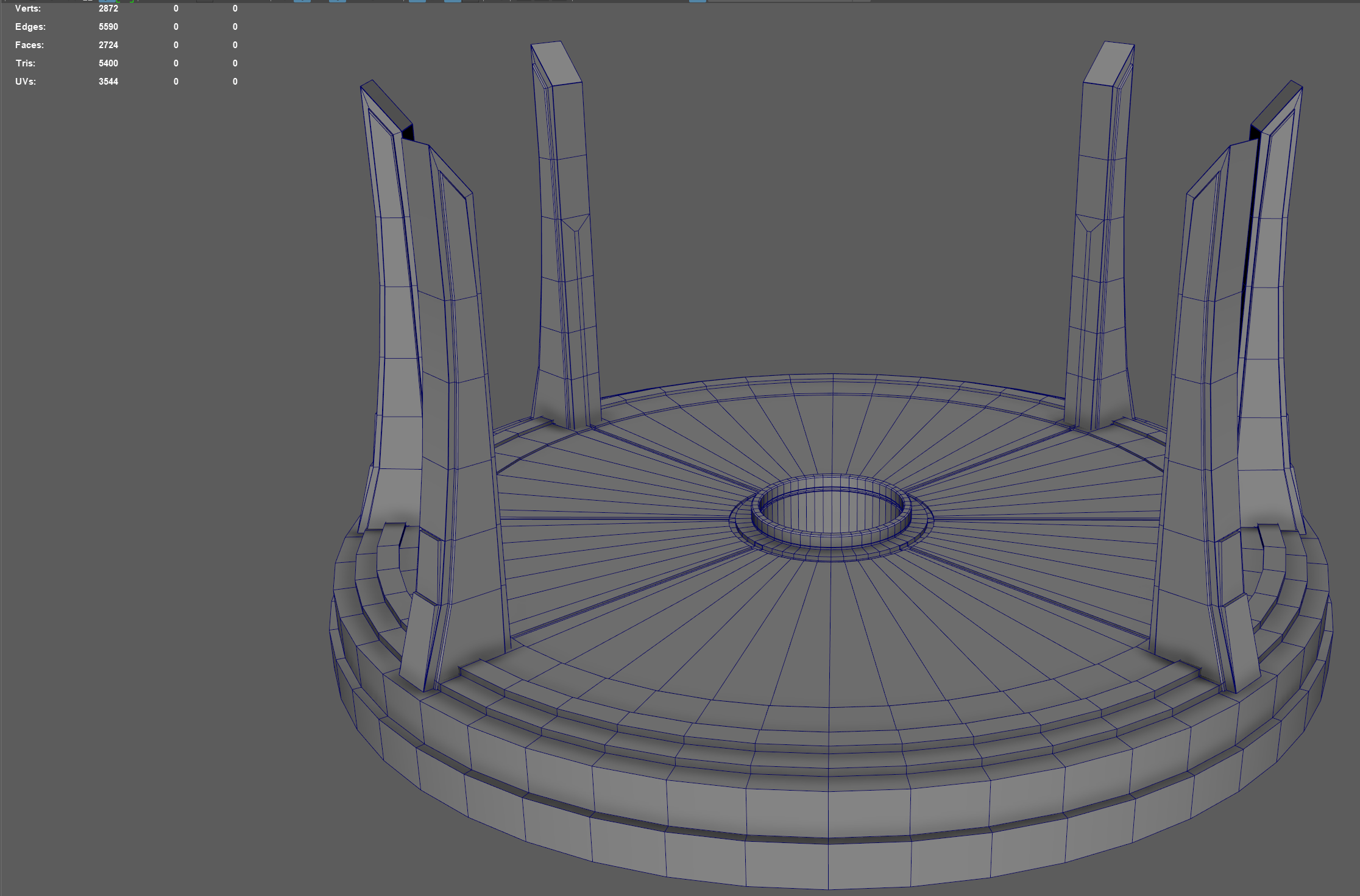Click the Edges label in the HUD
The height and width of the screenshot is (896, 1360).
(30, 27)
